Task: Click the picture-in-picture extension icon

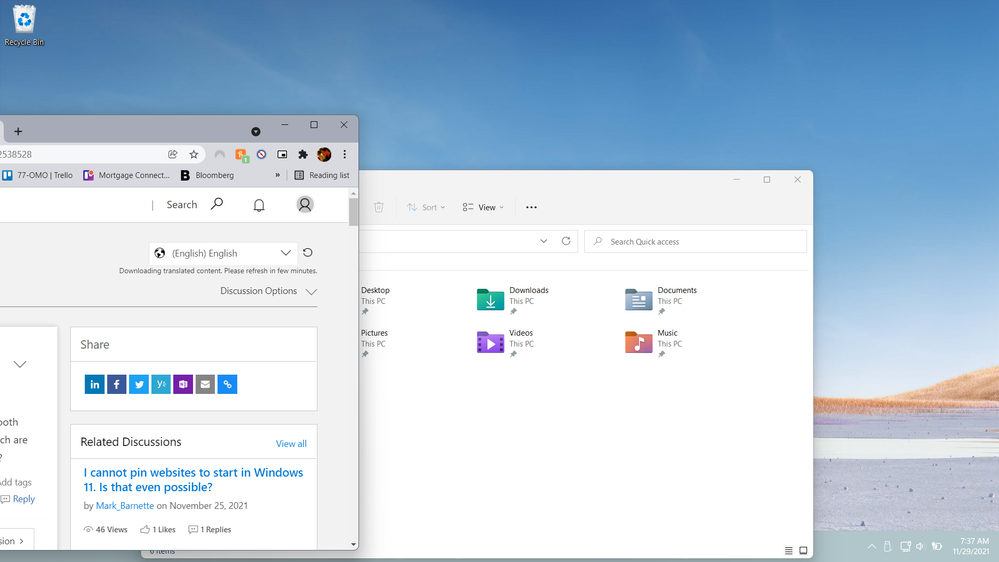Action: point(282,154)
